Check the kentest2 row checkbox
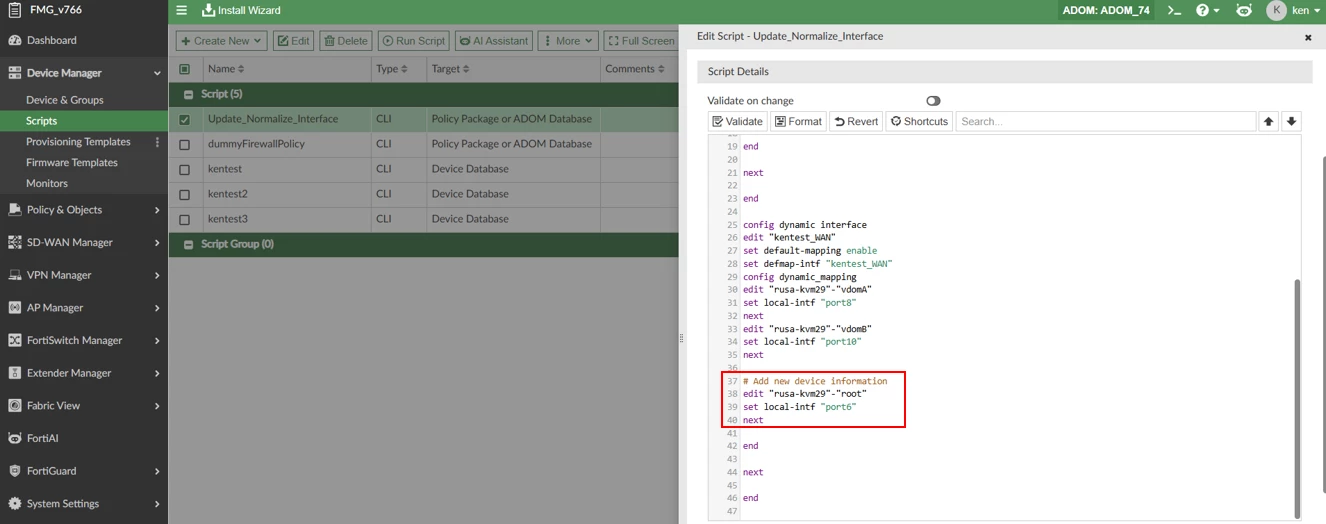Image resolution: width=1326 pixels, height=524 pixels. pos(184,194)
